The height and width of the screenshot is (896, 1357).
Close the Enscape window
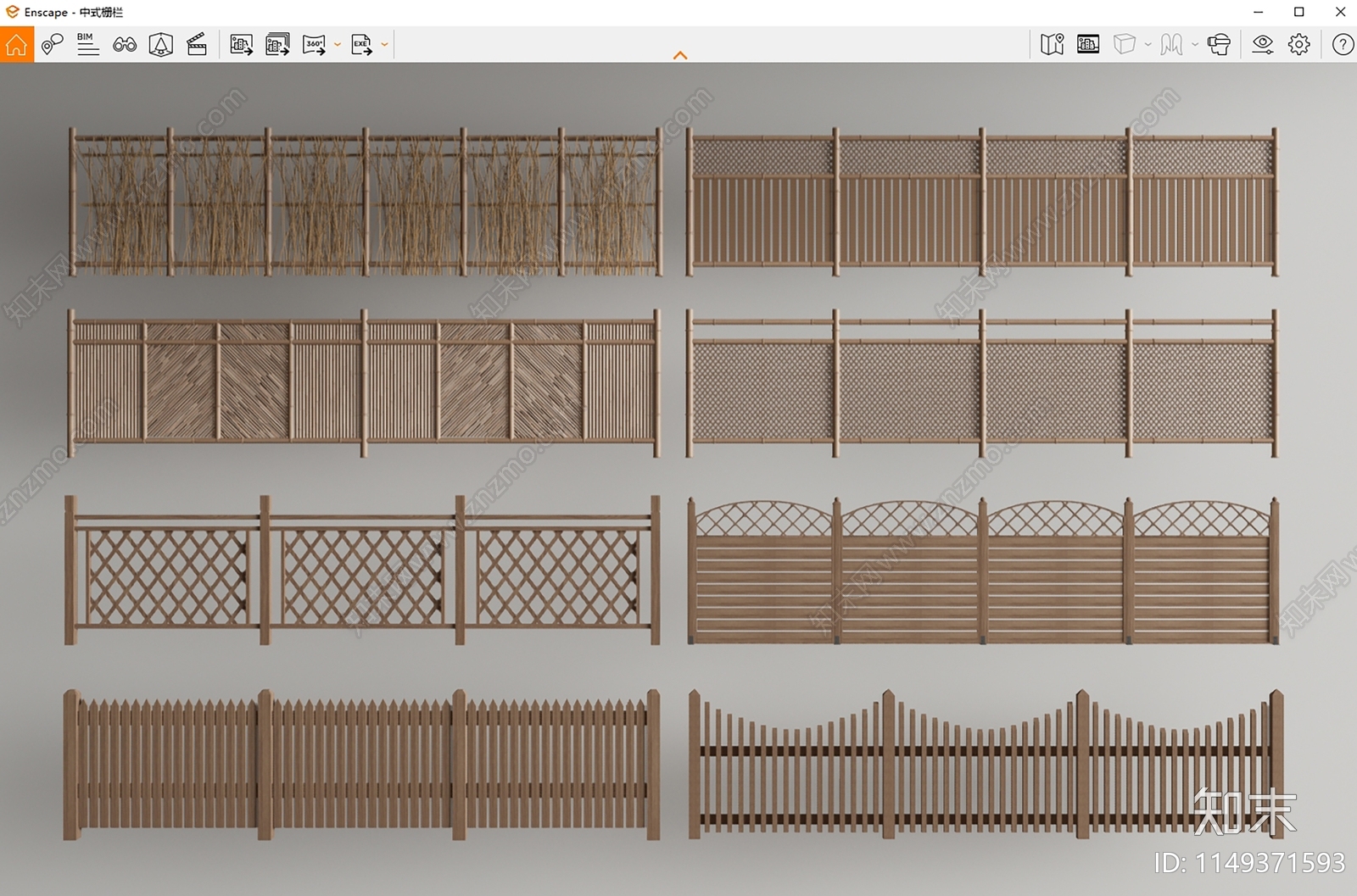(1340, 12)
